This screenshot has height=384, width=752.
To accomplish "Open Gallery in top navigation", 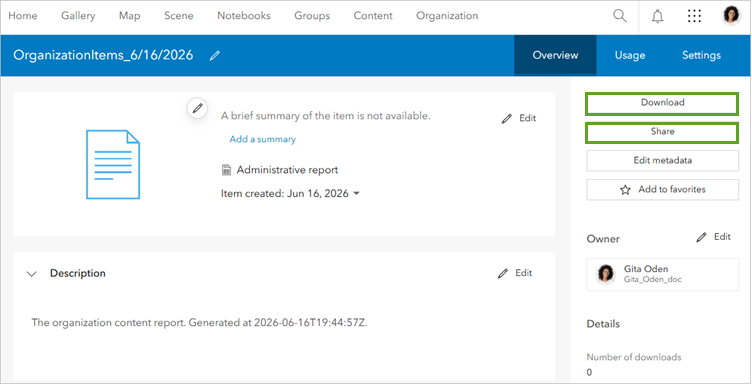I will tap(78, 15).
